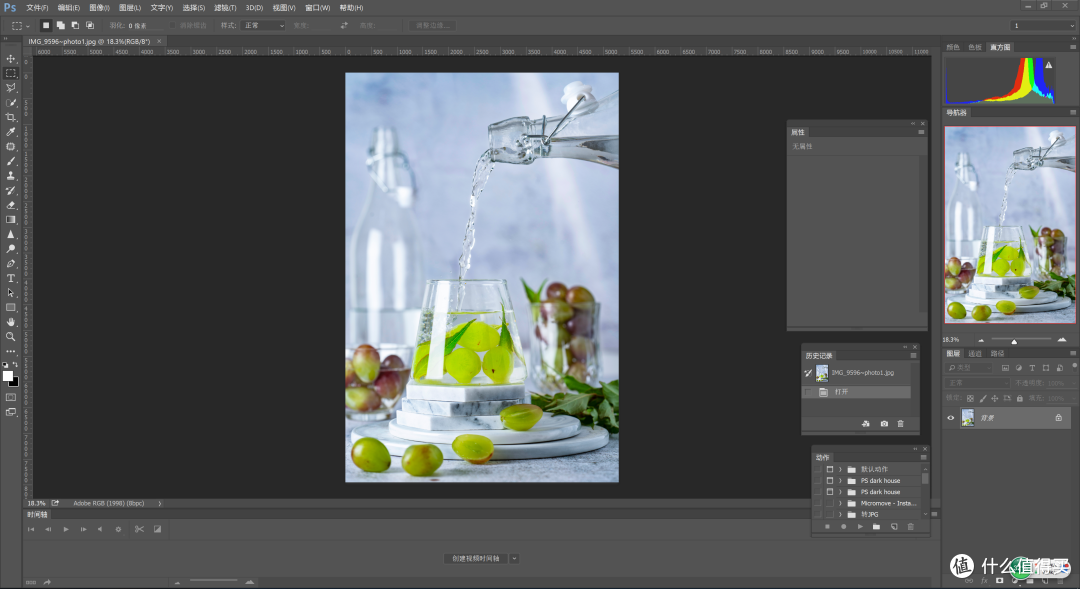This screenshot has width=1080, height=589.
Task: Select the Hand tool
Action: 10,322
